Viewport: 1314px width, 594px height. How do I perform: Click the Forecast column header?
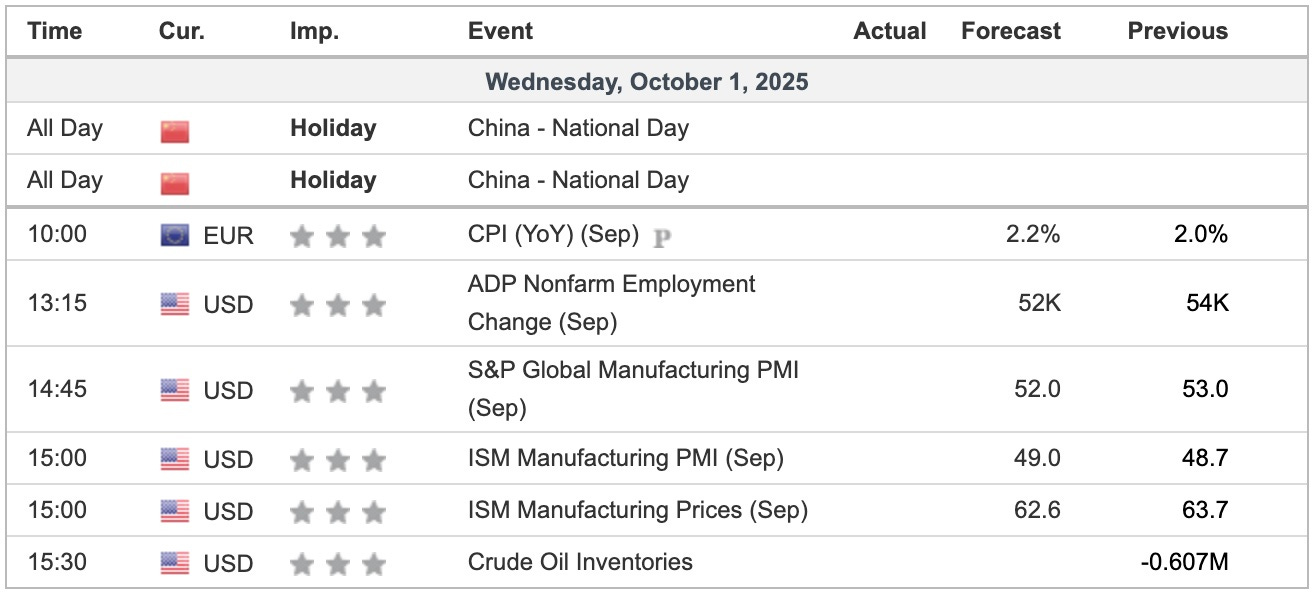[1010, 31]
